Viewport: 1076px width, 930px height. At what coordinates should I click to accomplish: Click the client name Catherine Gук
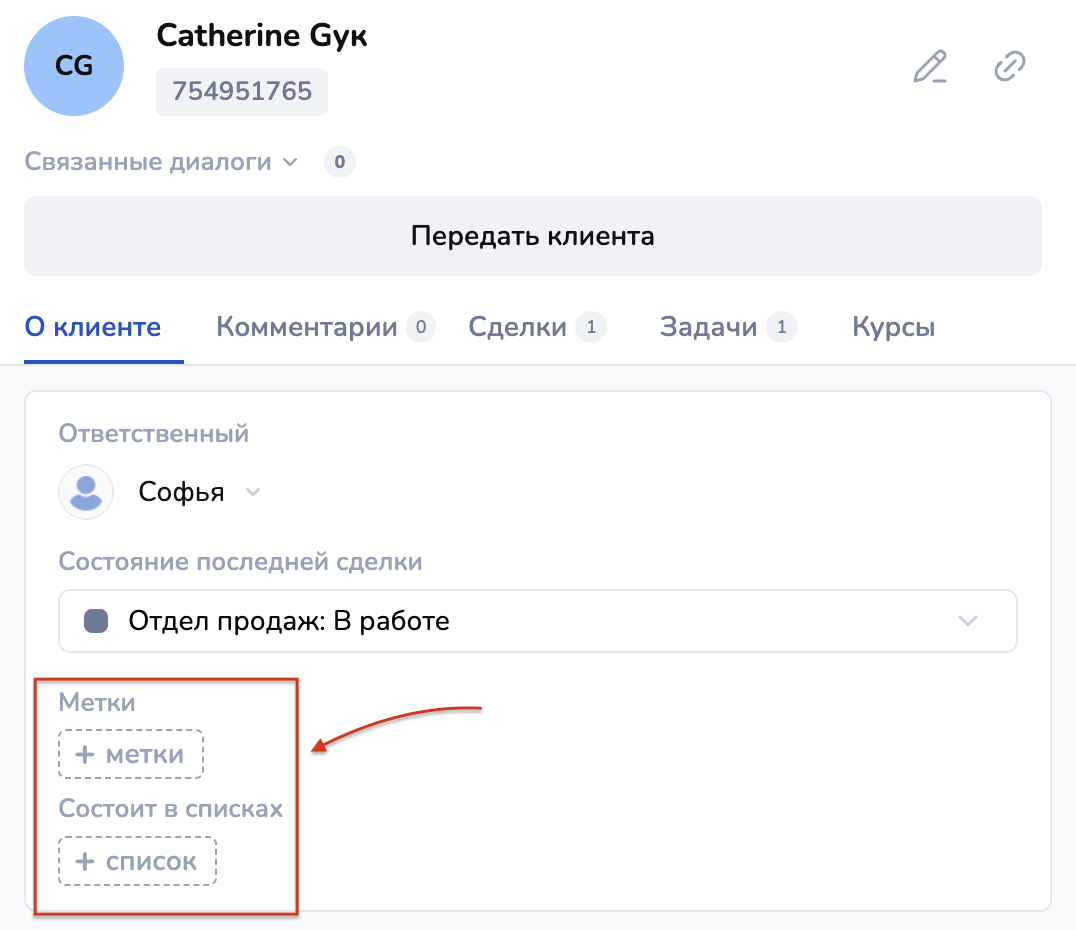coord(262,36)
